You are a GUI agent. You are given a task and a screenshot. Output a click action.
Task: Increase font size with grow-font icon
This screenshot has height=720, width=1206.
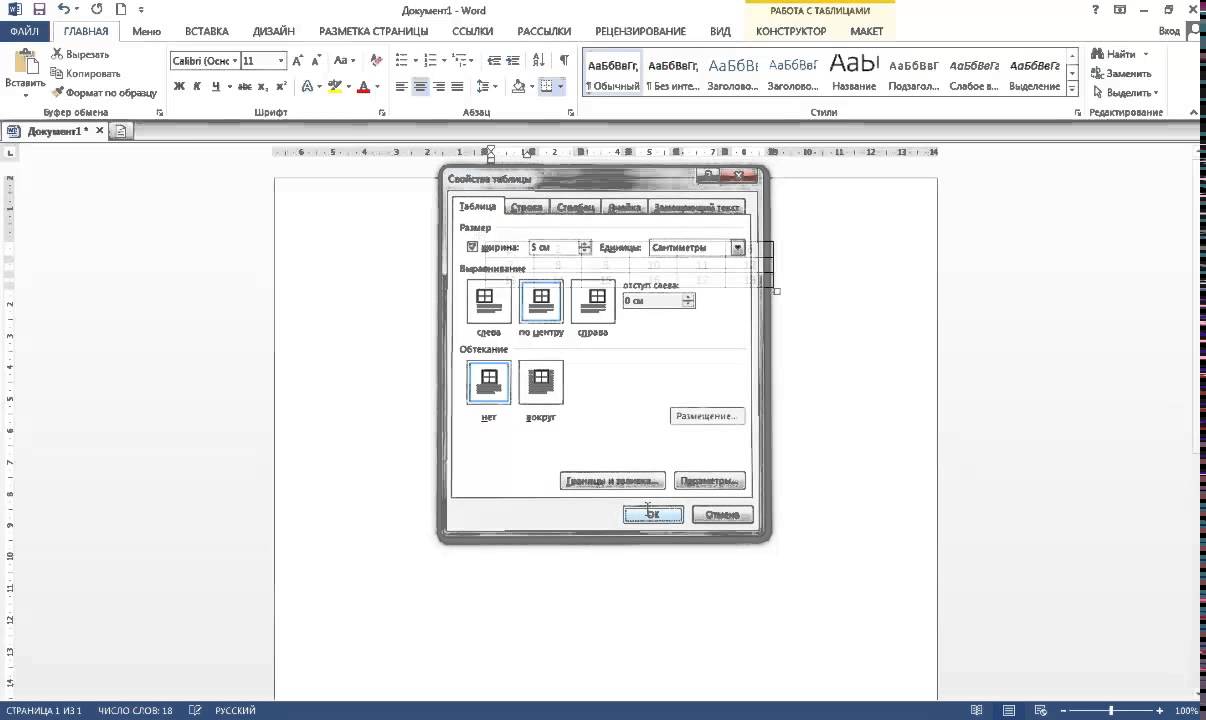pos(298,61)
